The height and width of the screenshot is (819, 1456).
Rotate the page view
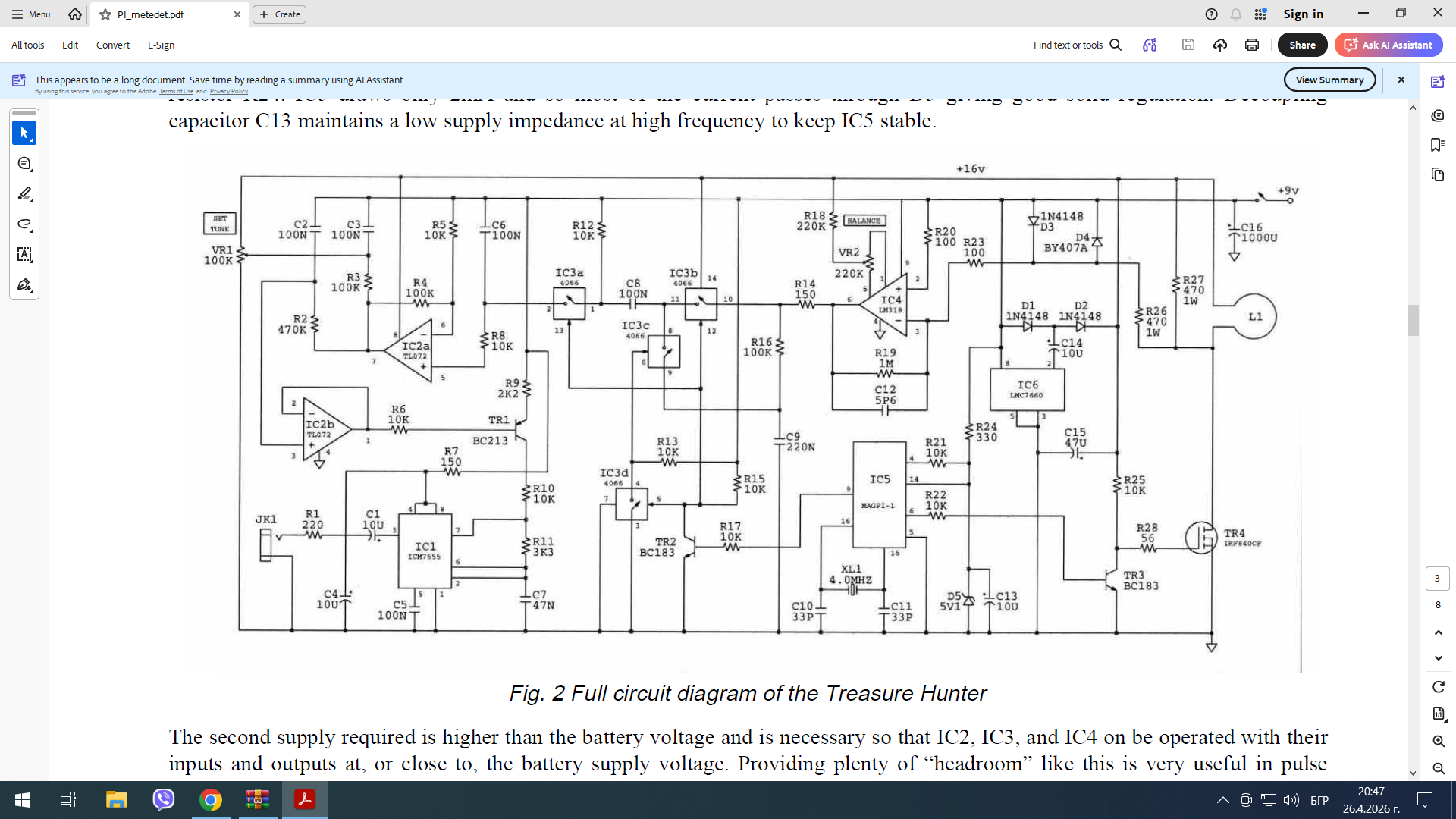(1438, 687)
